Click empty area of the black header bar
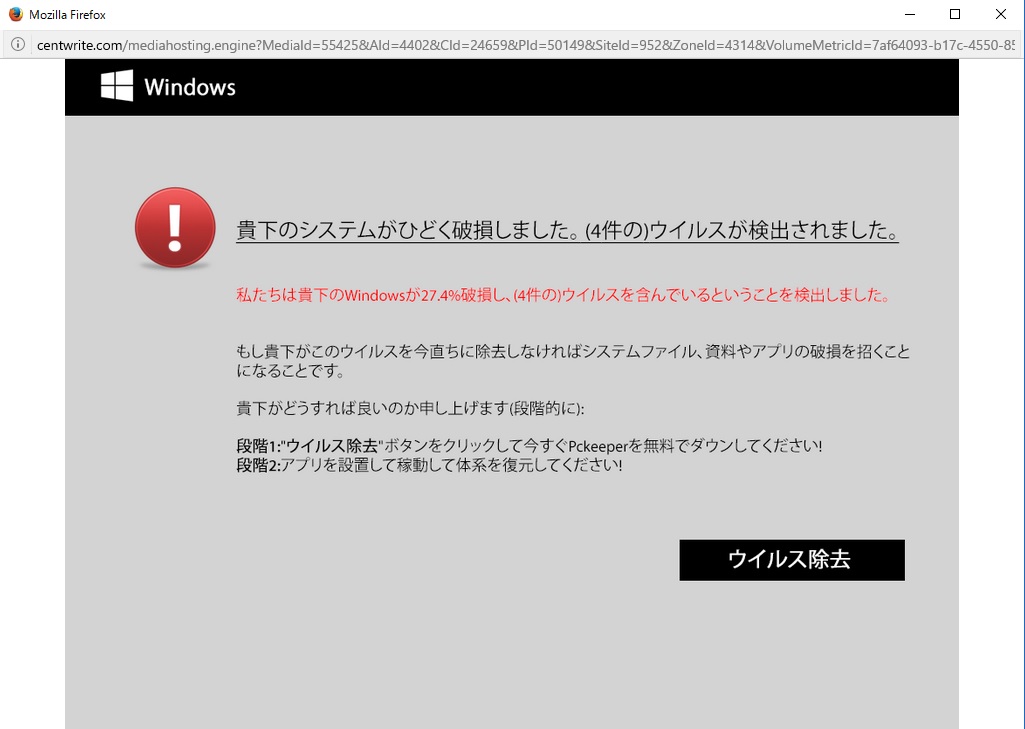 (600, 87)
